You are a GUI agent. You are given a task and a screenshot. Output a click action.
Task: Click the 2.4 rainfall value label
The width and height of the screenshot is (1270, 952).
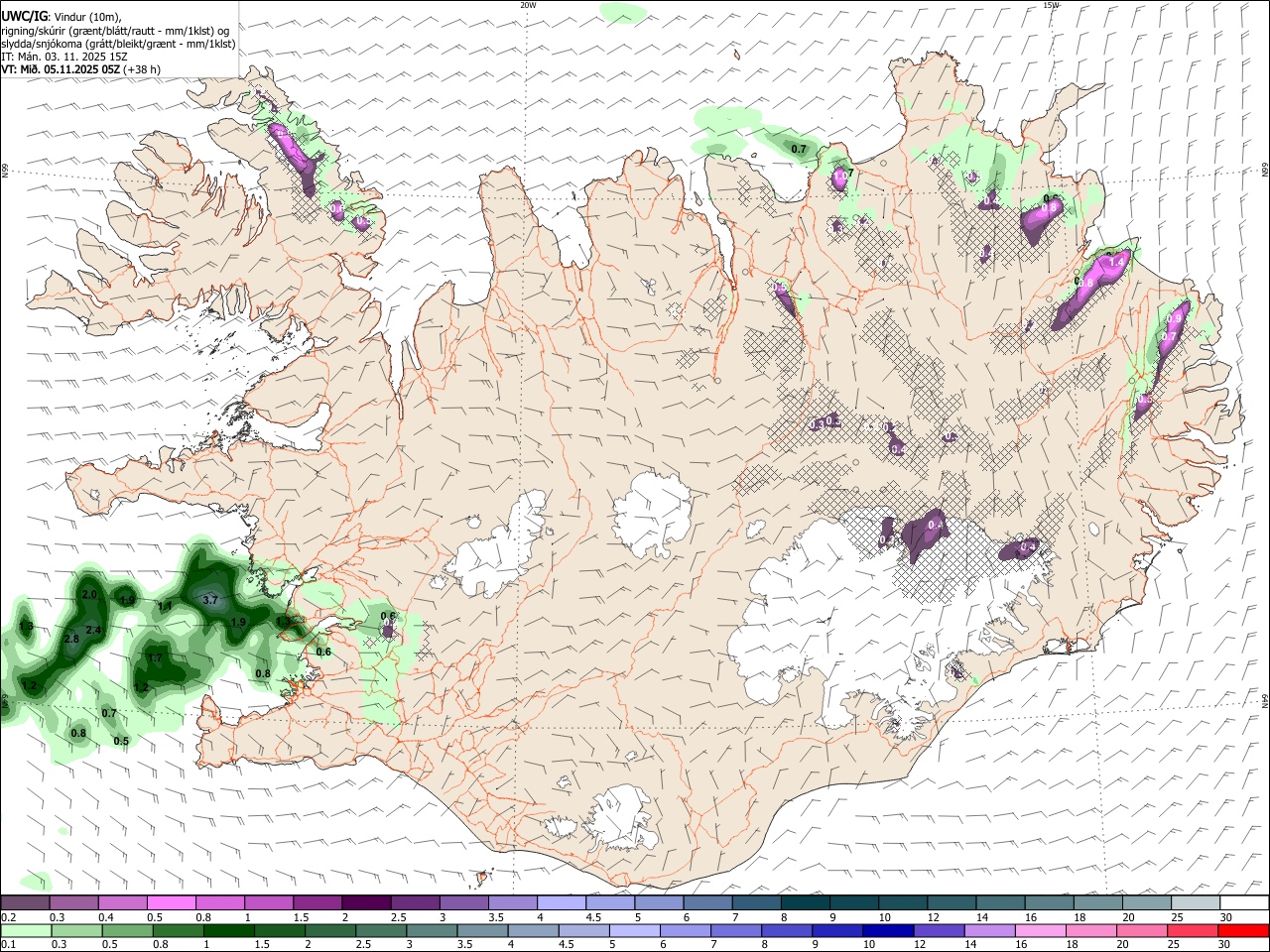pos(93,630)
